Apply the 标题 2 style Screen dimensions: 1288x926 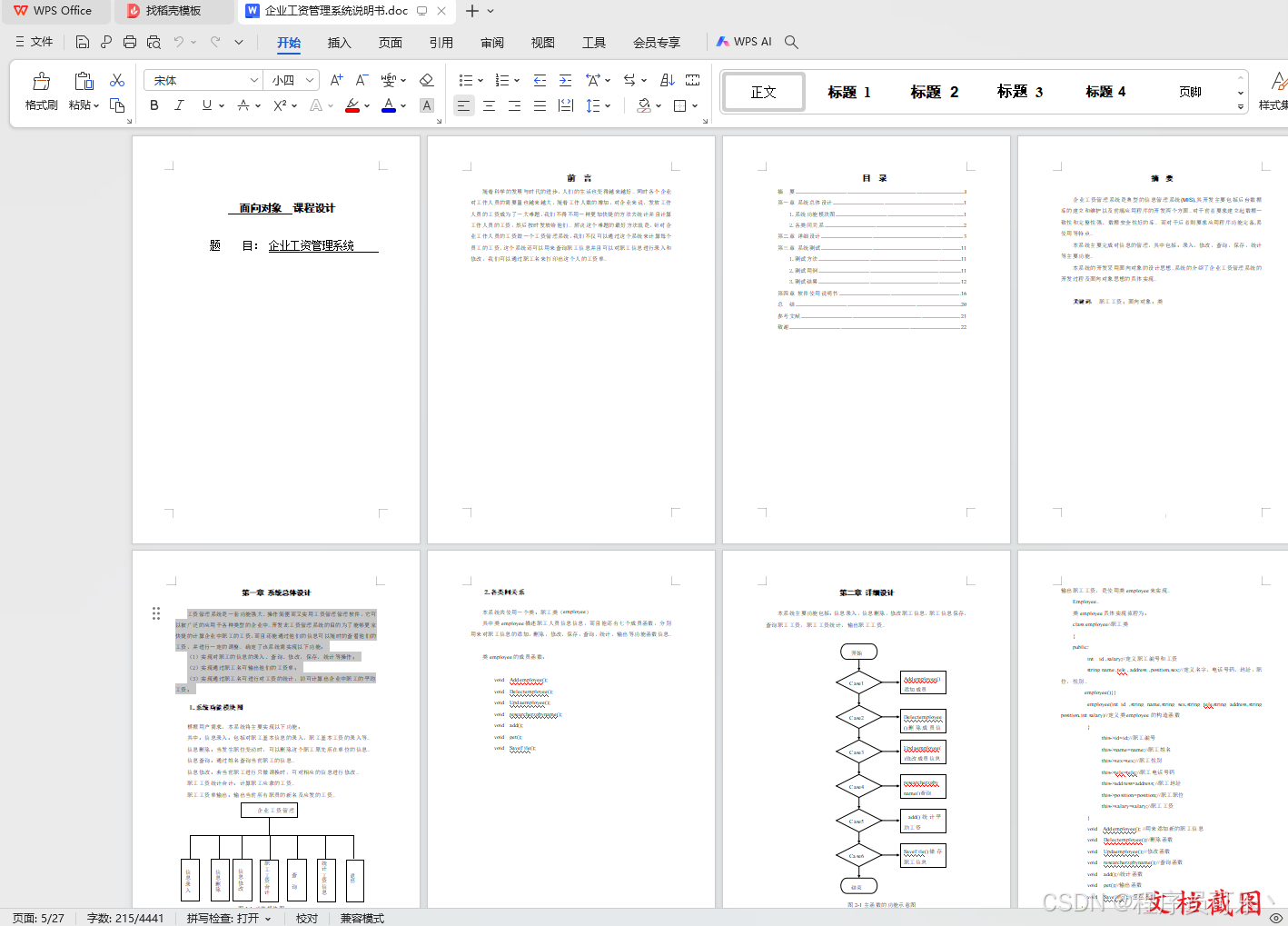click(x=935, y=92)
